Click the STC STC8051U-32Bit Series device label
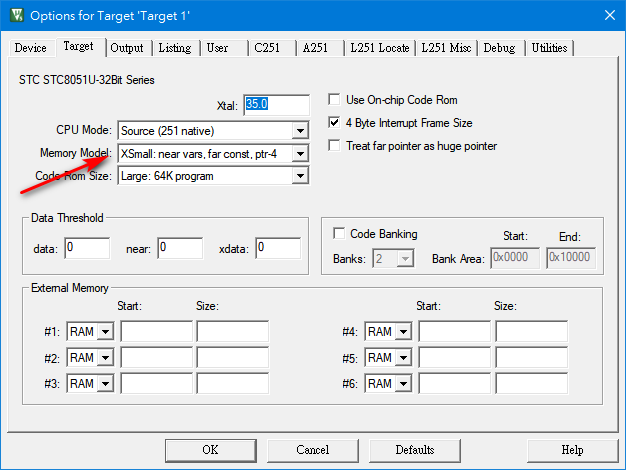Image resolution: width=626 pixels, height=470 pixels. [x=87, y=80]
